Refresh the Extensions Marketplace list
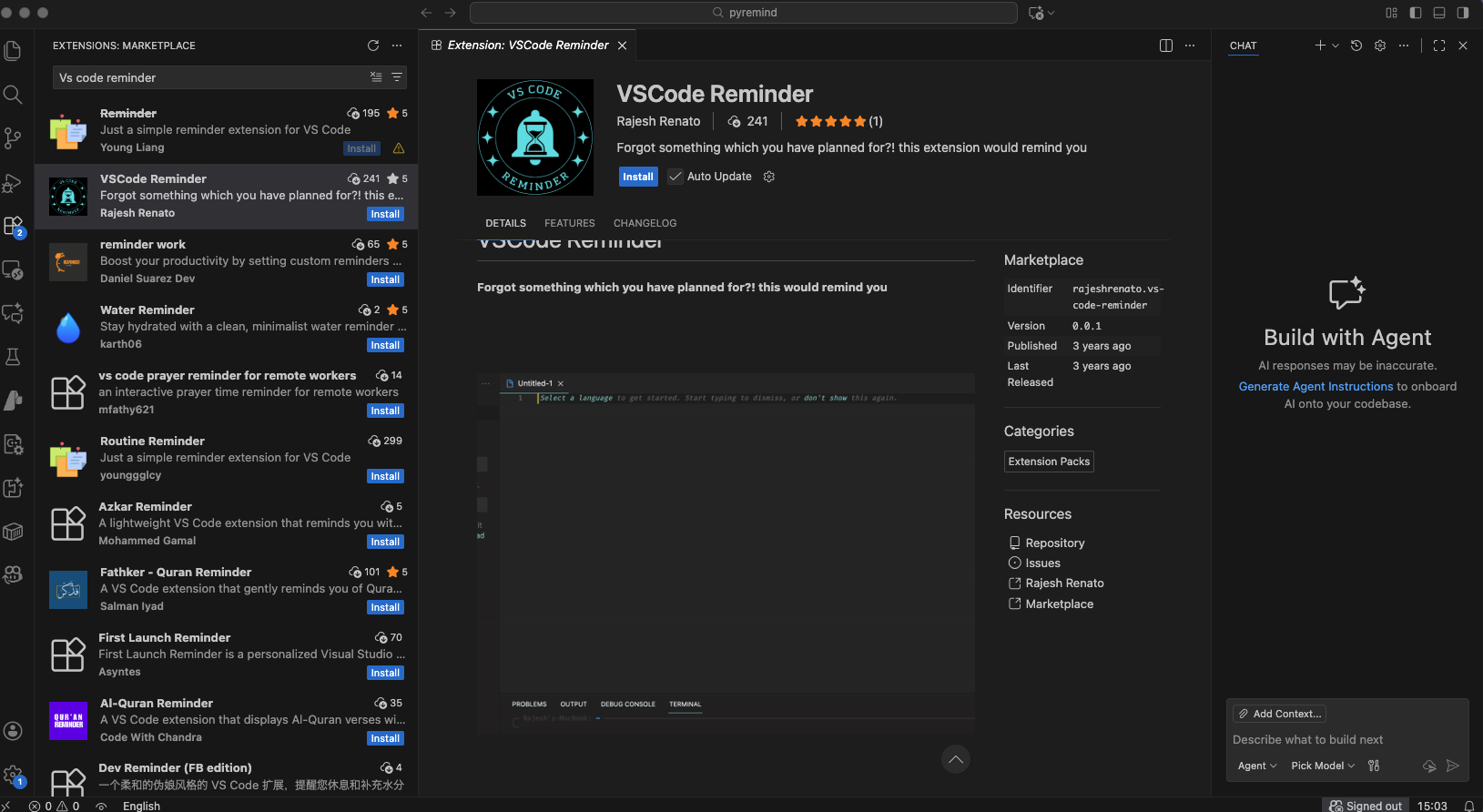 373,46
